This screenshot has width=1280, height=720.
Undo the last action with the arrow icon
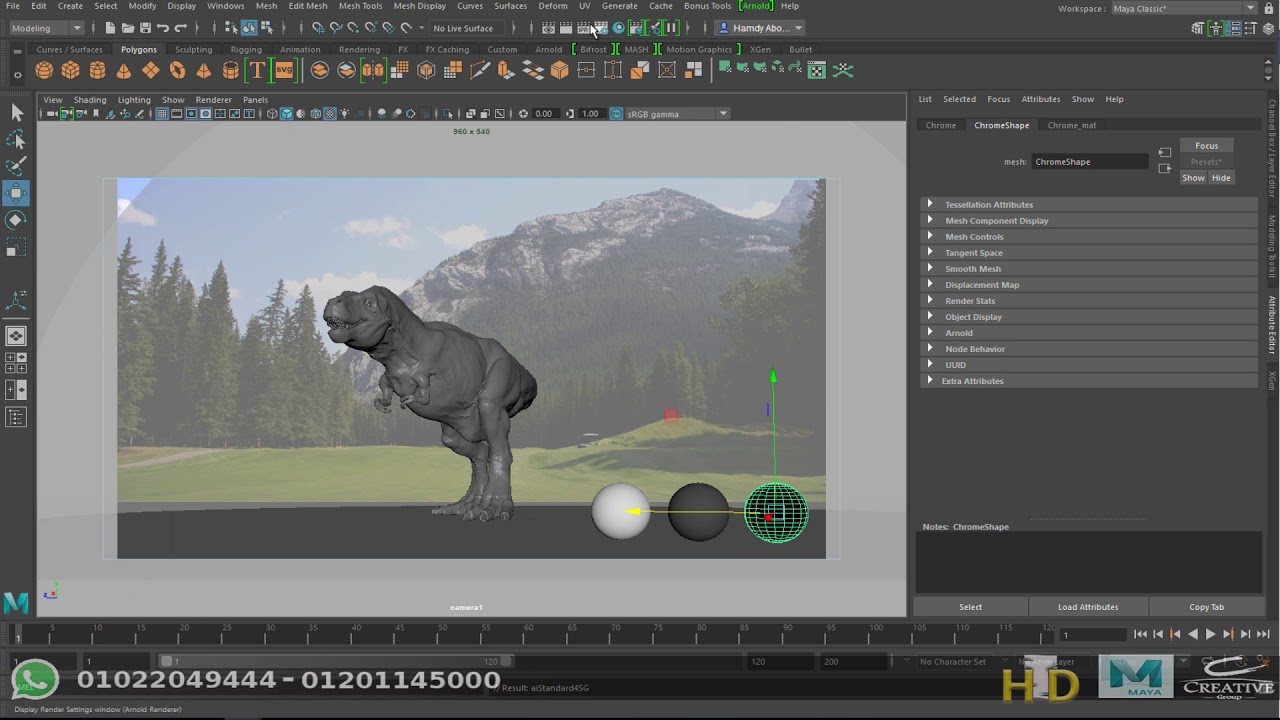coord(163,28)
